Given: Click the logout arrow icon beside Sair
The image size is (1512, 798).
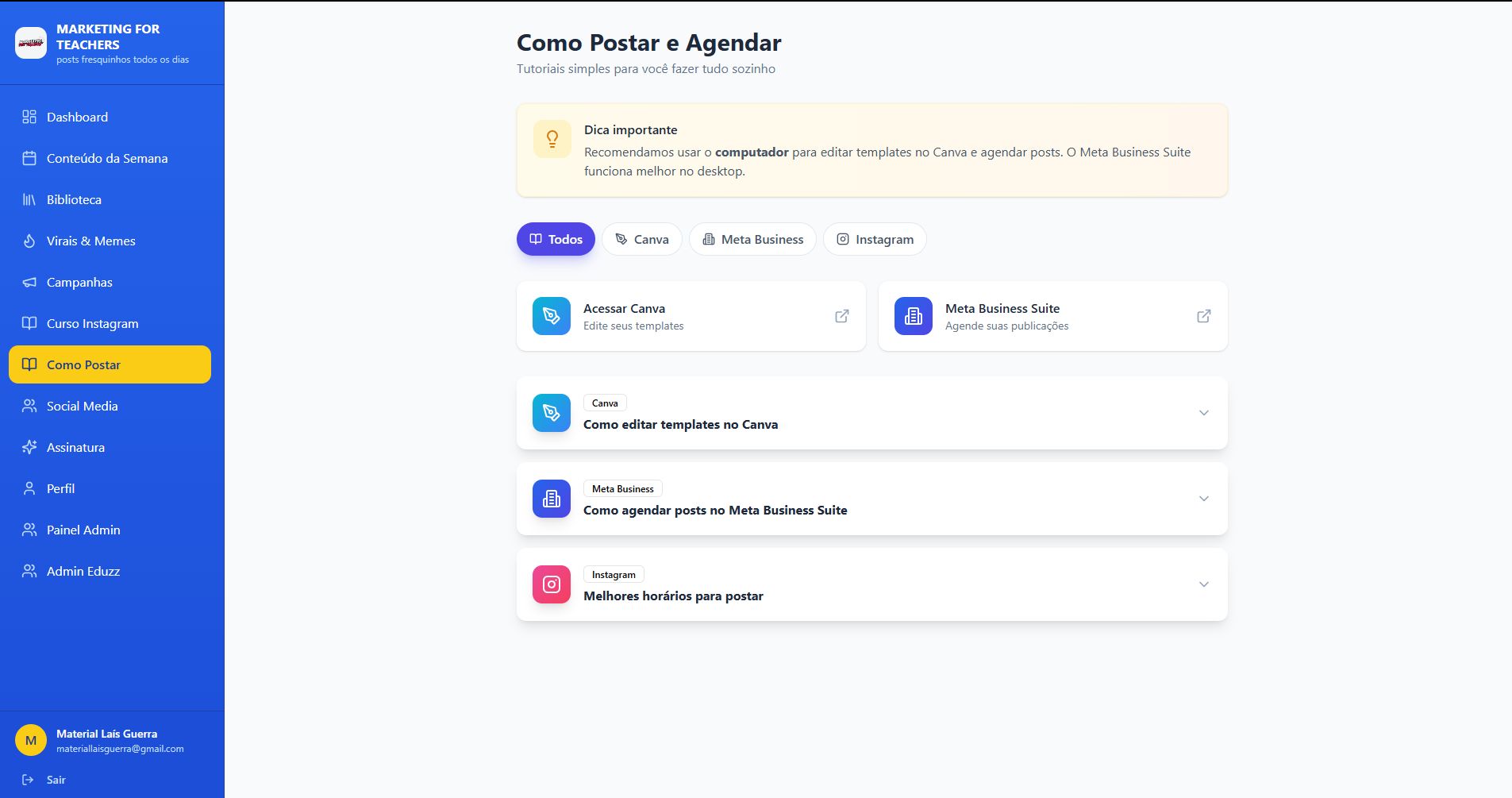Looking at the screenshot, I should [x=28, y=780].
